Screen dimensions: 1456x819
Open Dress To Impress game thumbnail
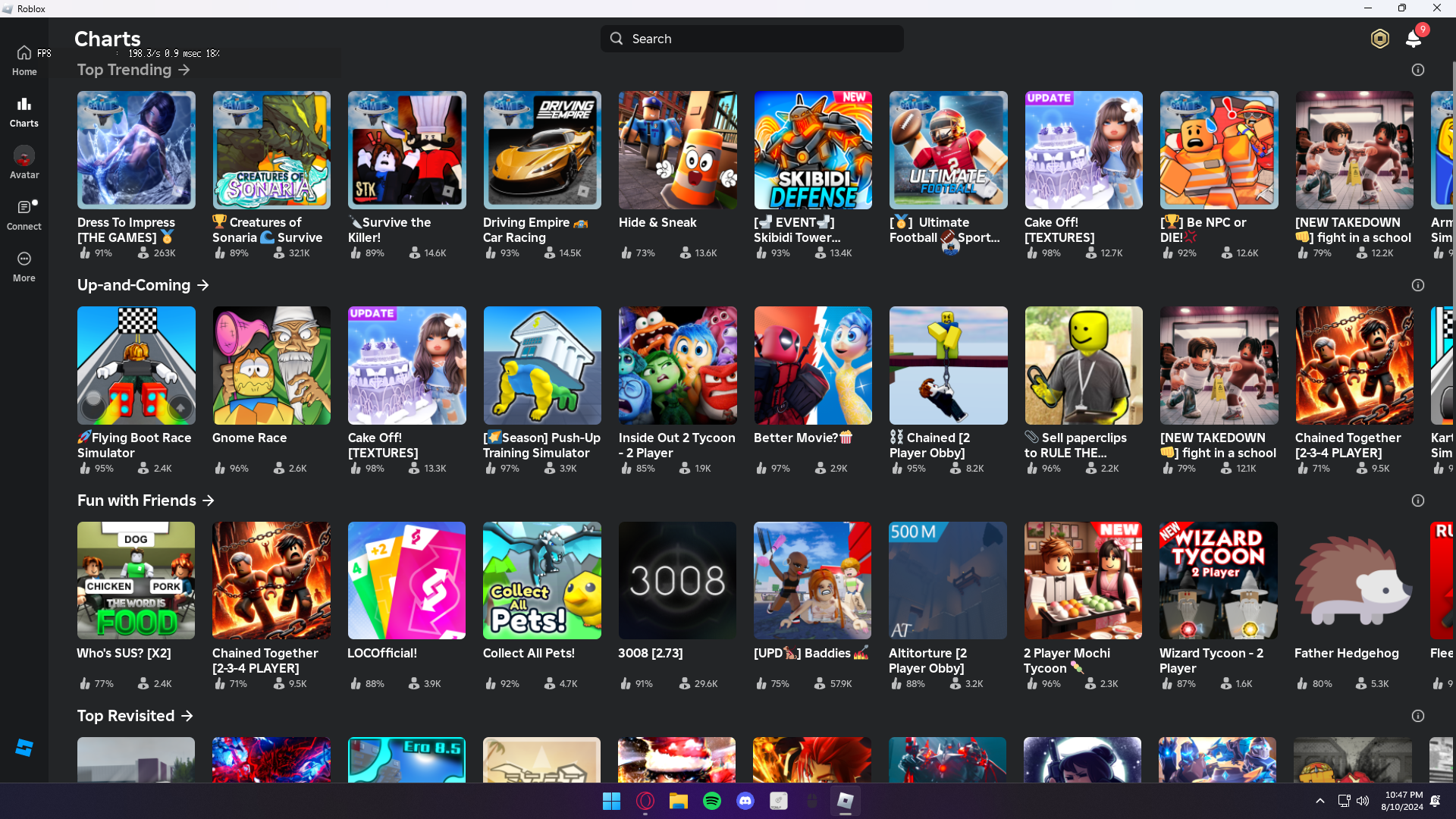tap(136, 150)
